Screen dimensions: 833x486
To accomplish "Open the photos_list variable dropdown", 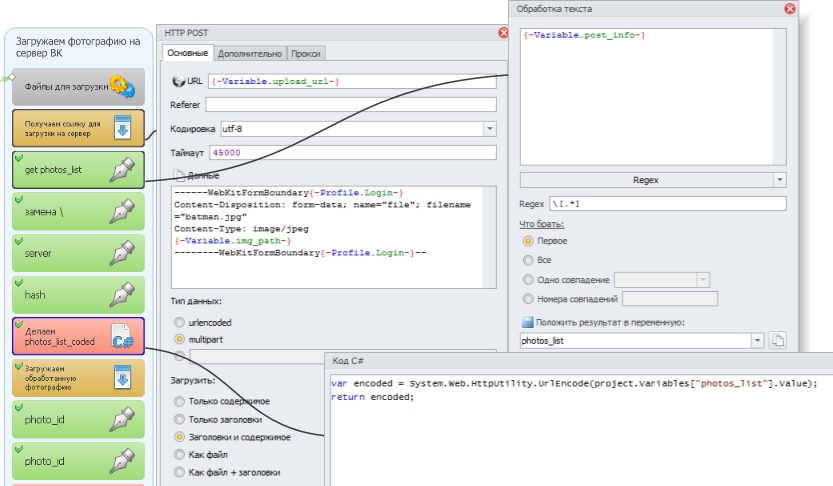I will pos(757,341).
